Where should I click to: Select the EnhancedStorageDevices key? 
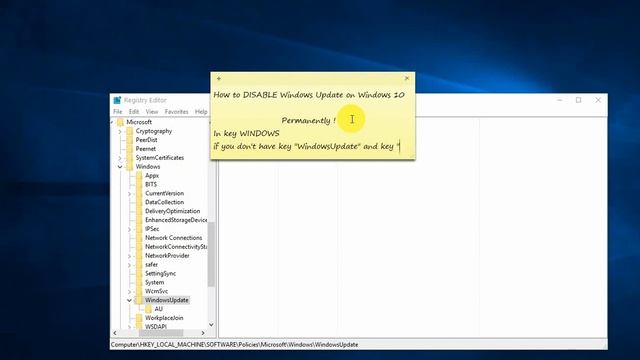coord(176,220)
